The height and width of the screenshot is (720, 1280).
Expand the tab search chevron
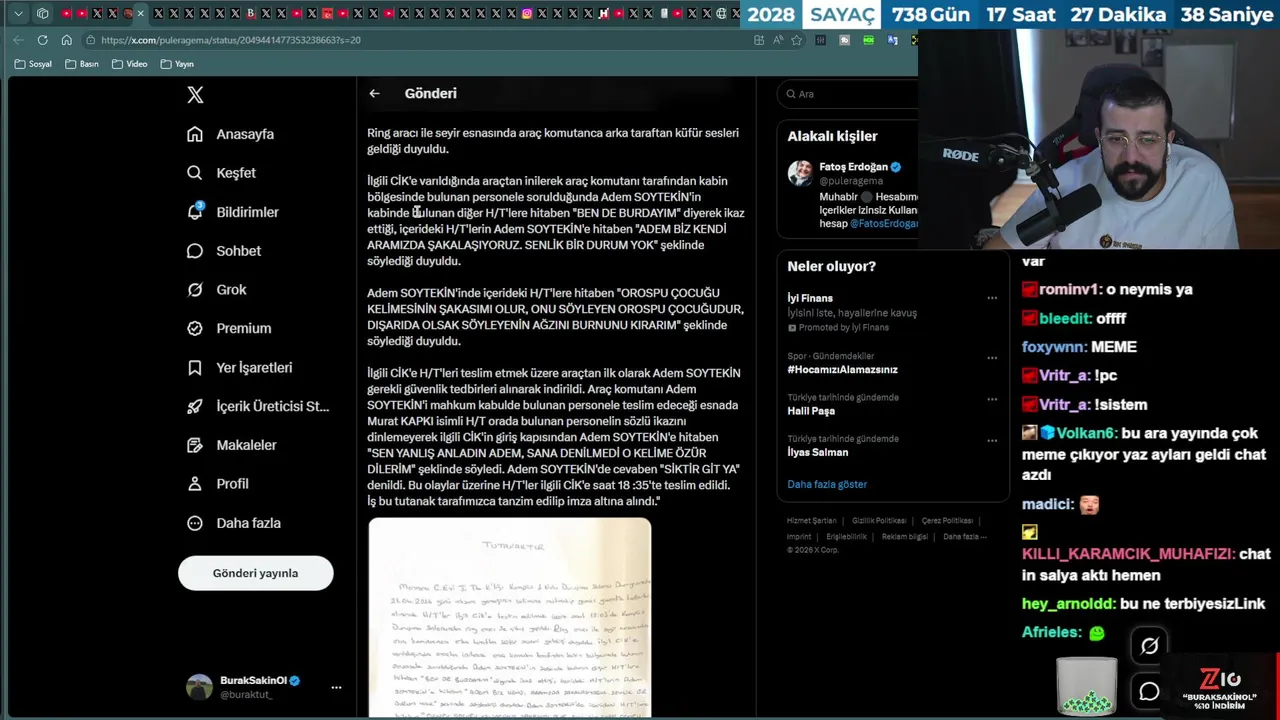point(18,14)
